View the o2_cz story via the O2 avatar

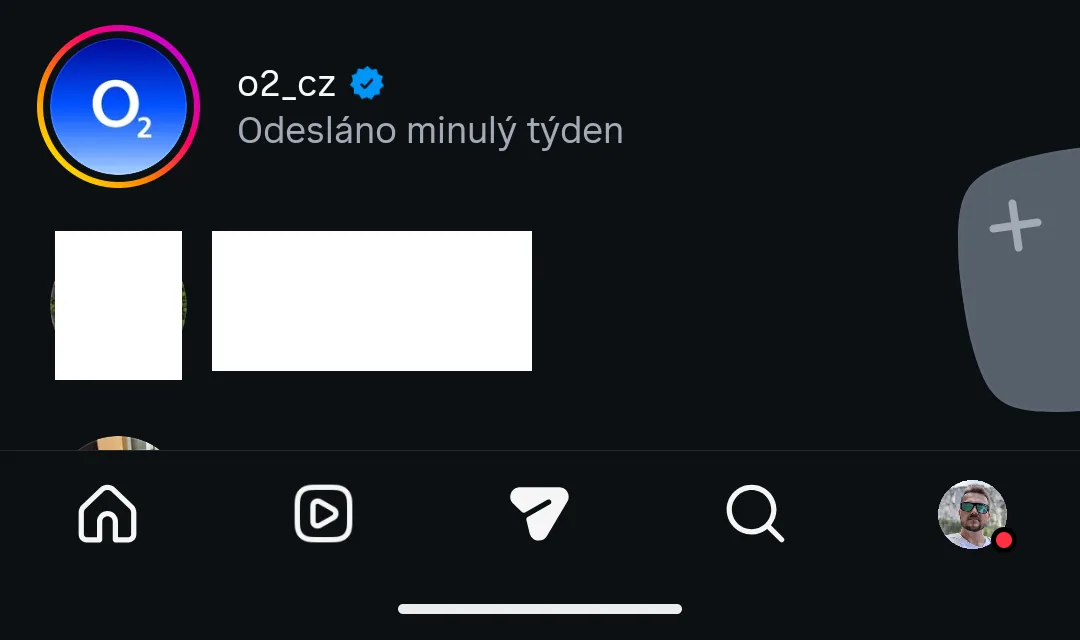coord(118,106)
